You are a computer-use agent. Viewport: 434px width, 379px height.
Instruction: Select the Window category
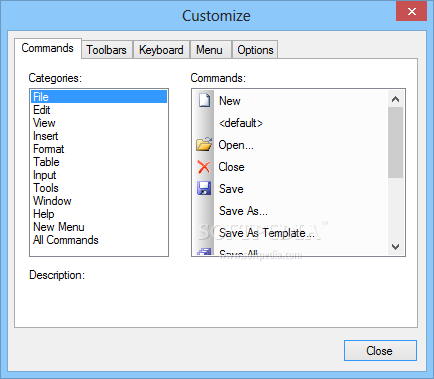99,201
